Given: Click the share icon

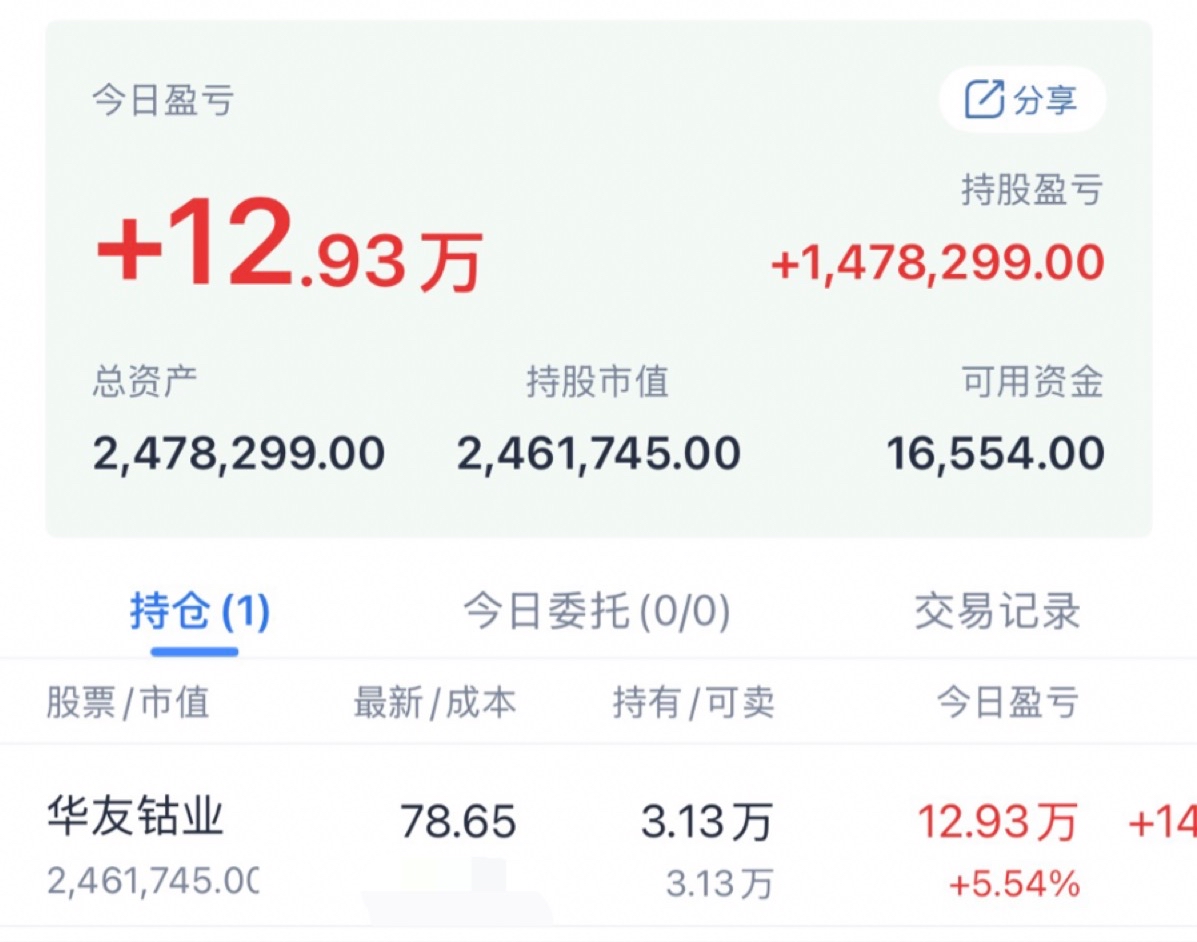Looking at the screenshot, I should pyautogui.click(x=984, y=100).
